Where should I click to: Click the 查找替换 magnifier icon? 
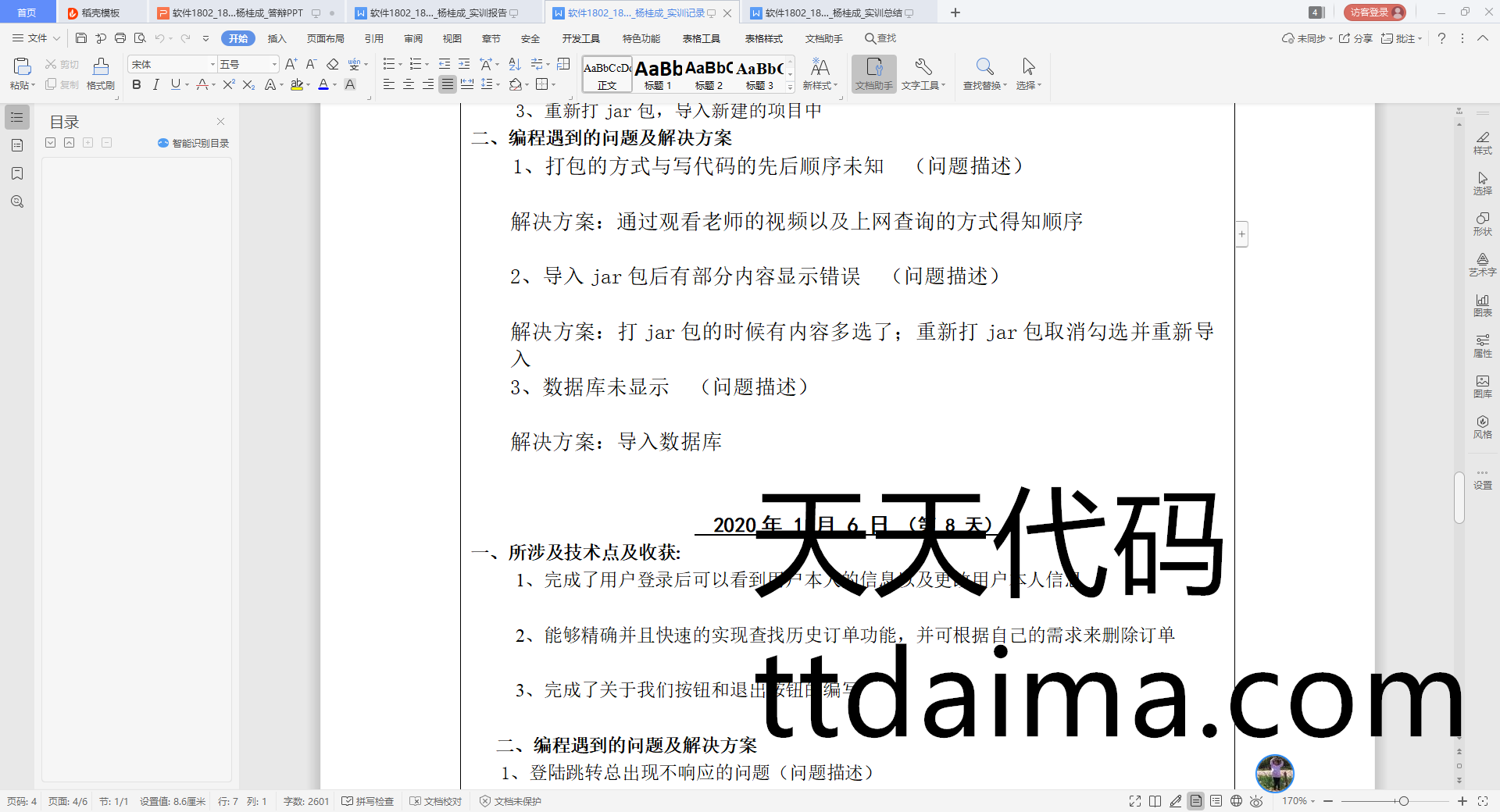(x=984, y=68)
